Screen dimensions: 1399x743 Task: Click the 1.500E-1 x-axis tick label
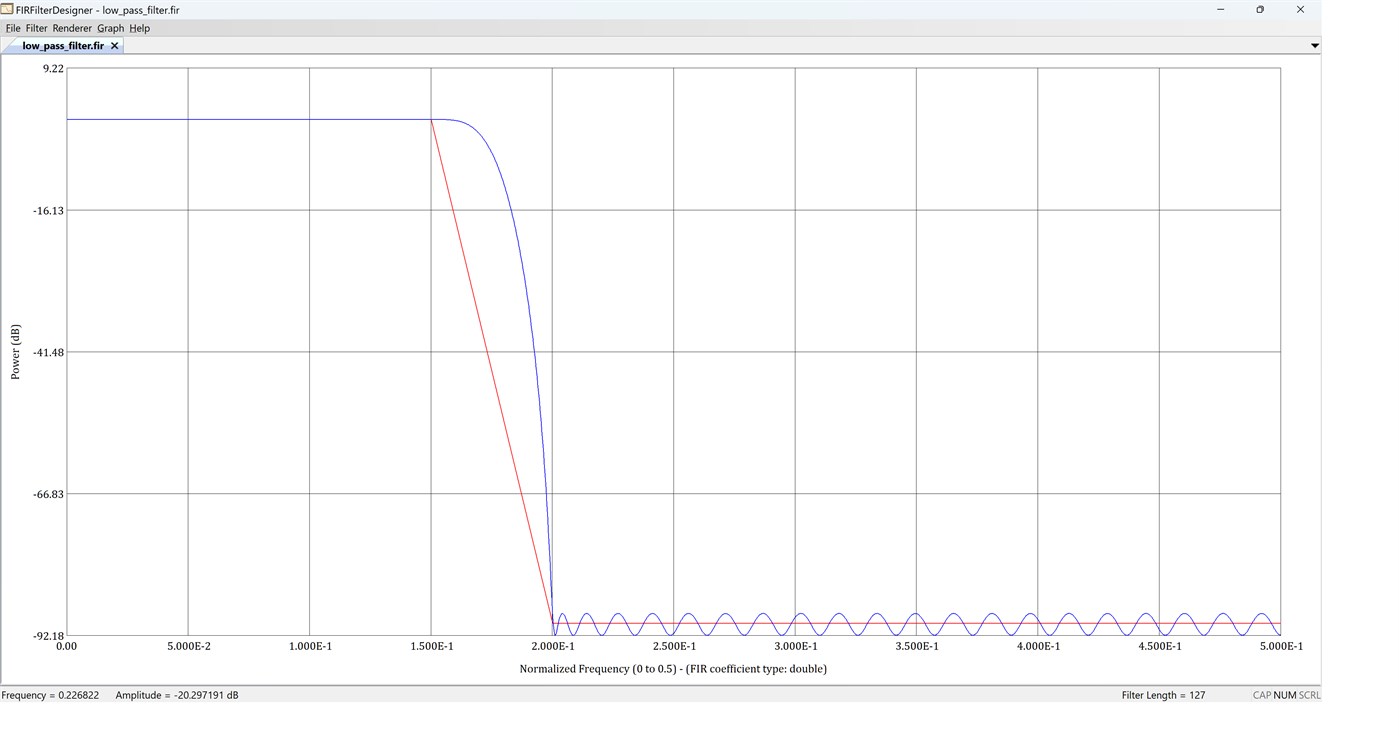tap(430, 647)
